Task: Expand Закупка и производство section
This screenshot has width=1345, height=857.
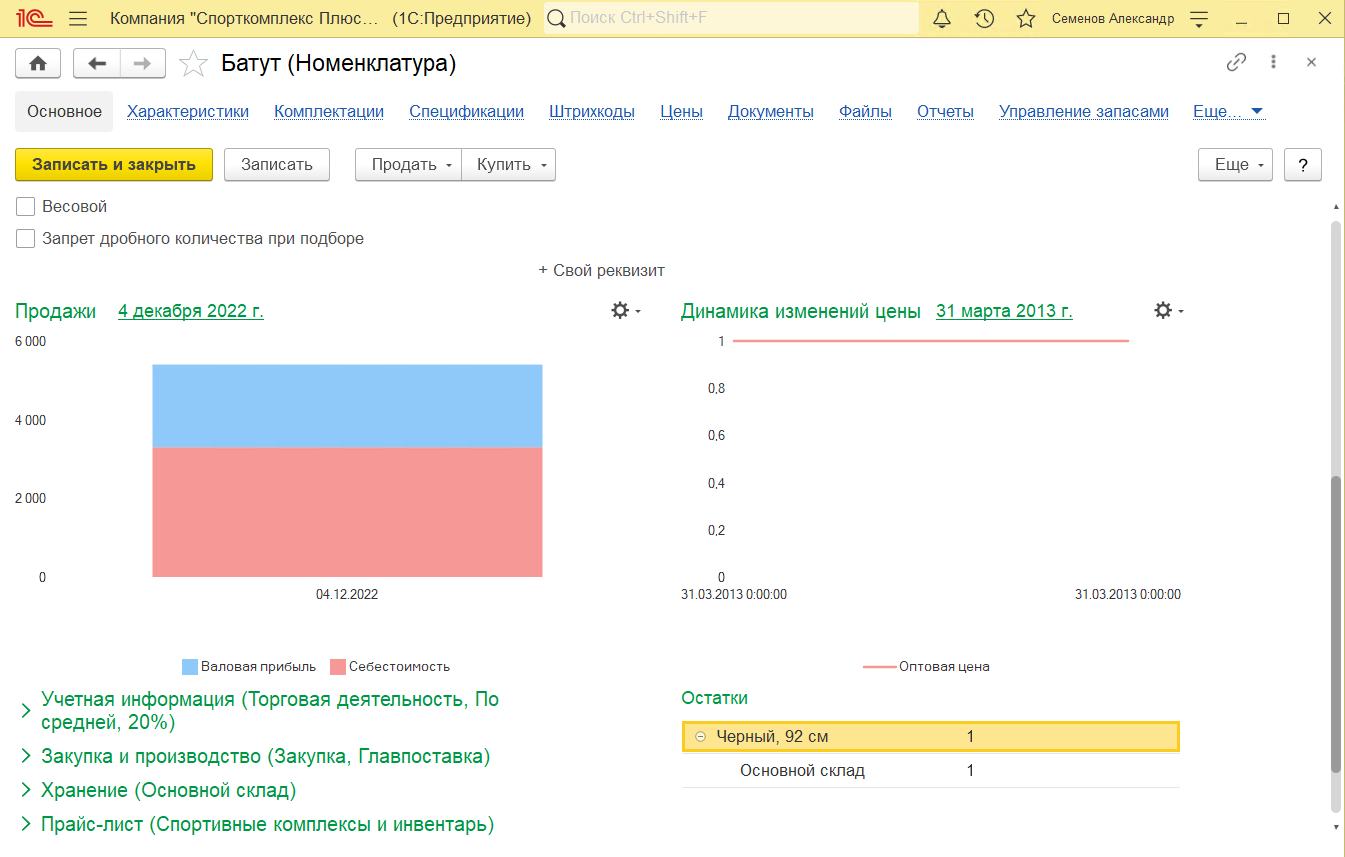Action: pos(26,757)
